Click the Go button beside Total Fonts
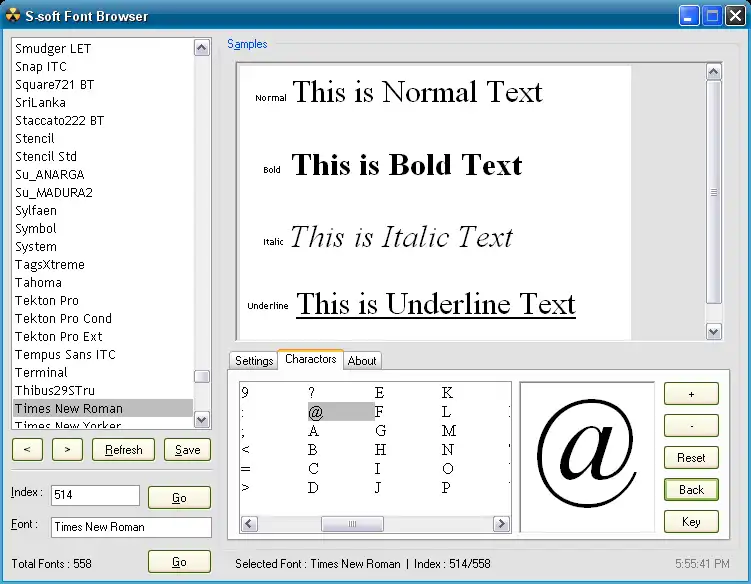751x584 pixels. 179,561
